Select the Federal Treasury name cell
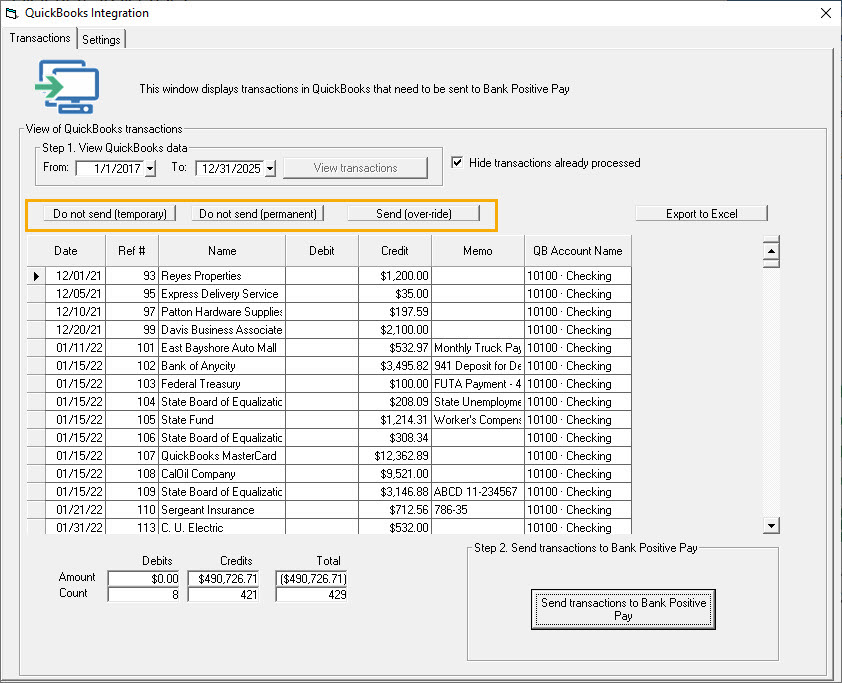 coord(222,384)
